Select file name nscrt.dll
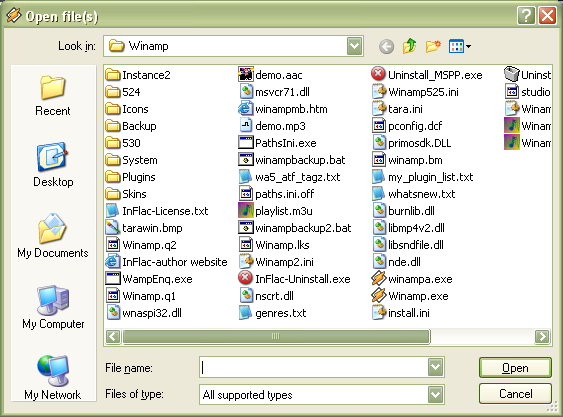This screenshot has width=563, height=417. point(274,296)
